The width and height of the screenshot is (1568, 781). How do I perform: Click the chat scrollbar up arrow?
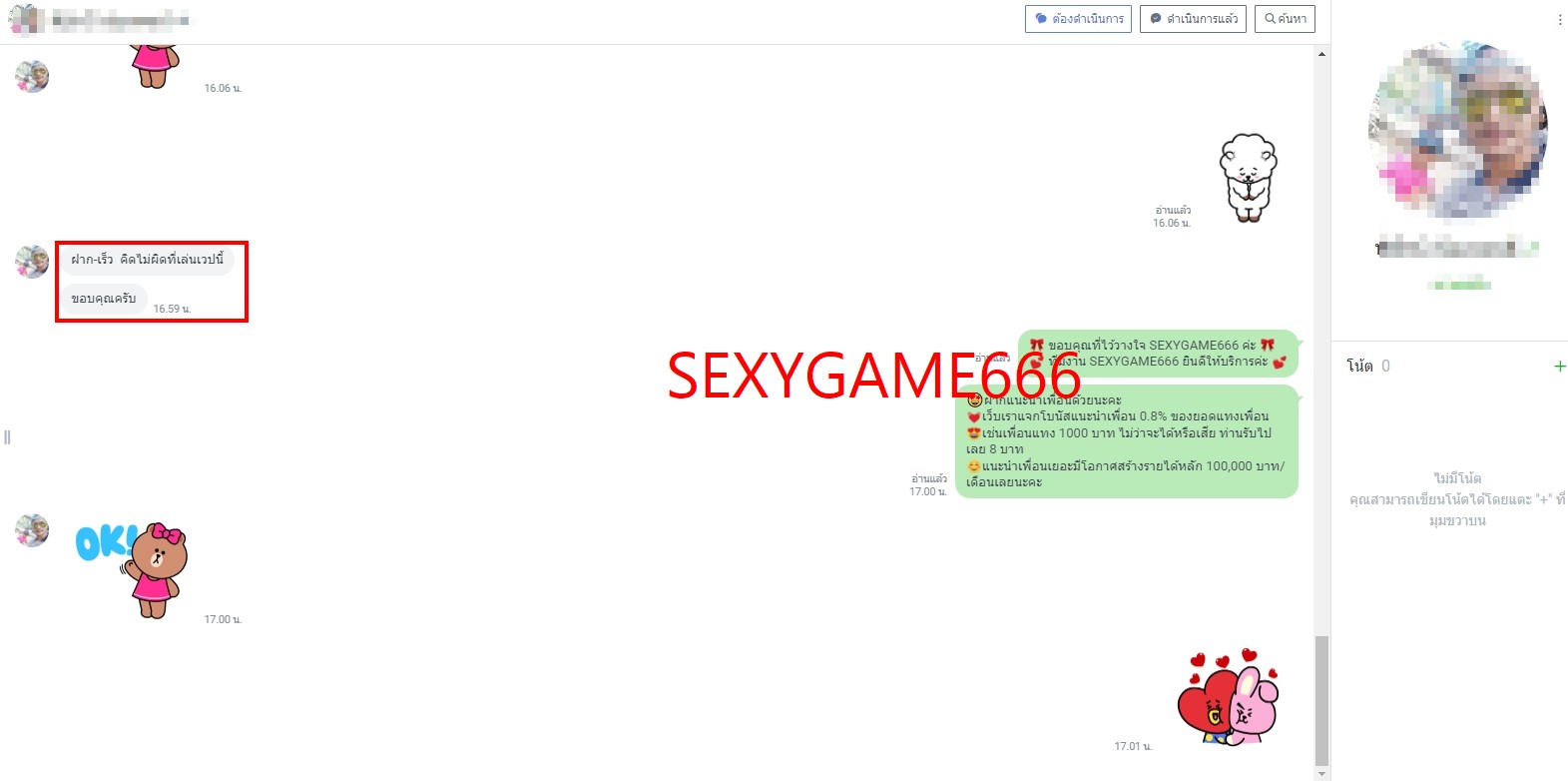coord(1321,54)
